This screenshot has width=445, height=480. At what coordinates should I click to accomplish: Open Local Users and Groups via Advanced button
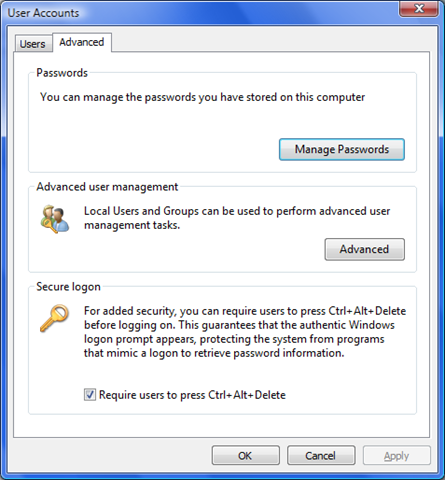coord(364,249)
